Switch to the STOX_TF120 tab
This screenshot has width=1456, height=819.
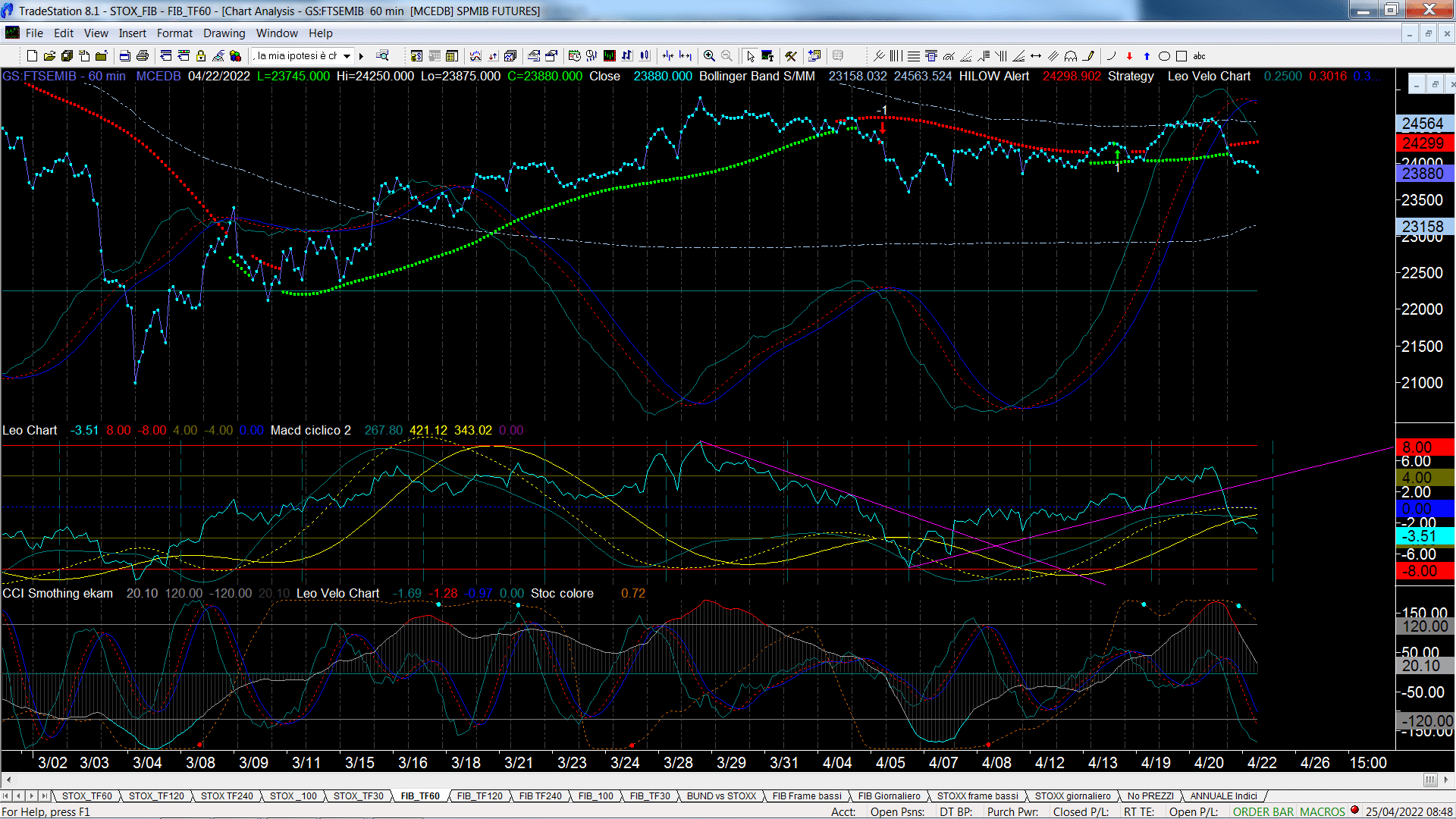point(156,796)
